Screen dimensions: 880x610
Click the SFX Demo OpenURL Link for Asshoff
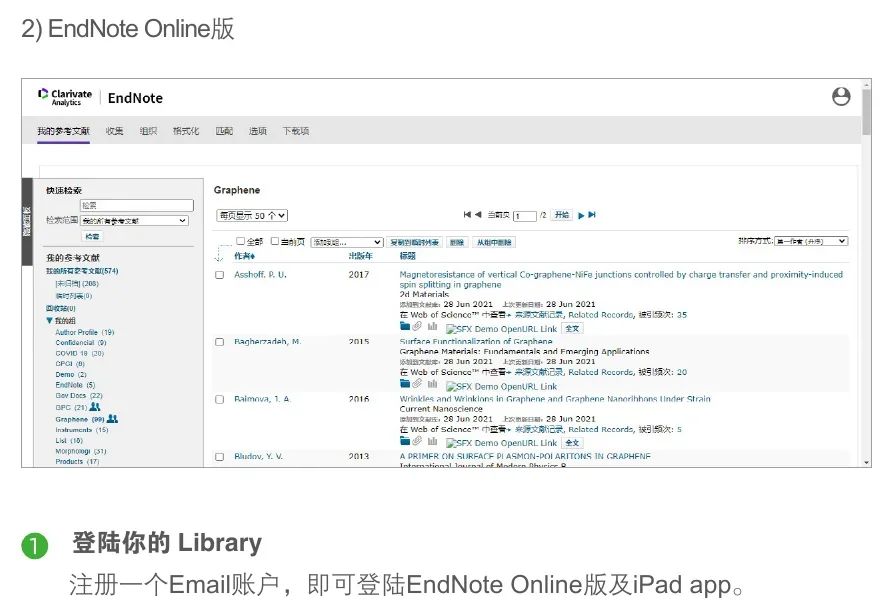(x=501, y=329)
